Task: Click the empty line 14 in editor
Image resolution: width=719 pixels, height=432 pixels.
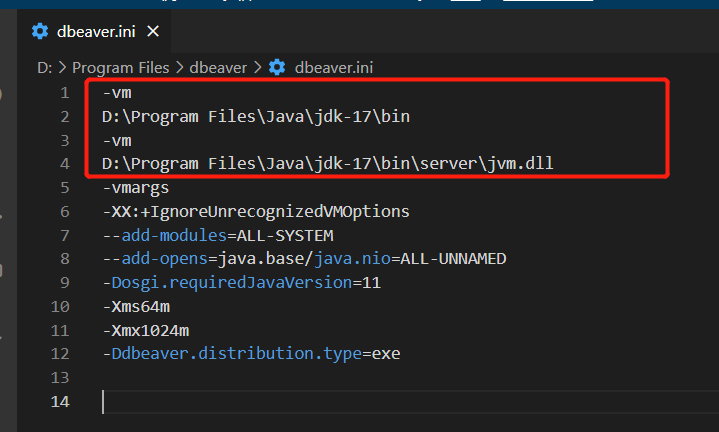Action: click(408, 402)
